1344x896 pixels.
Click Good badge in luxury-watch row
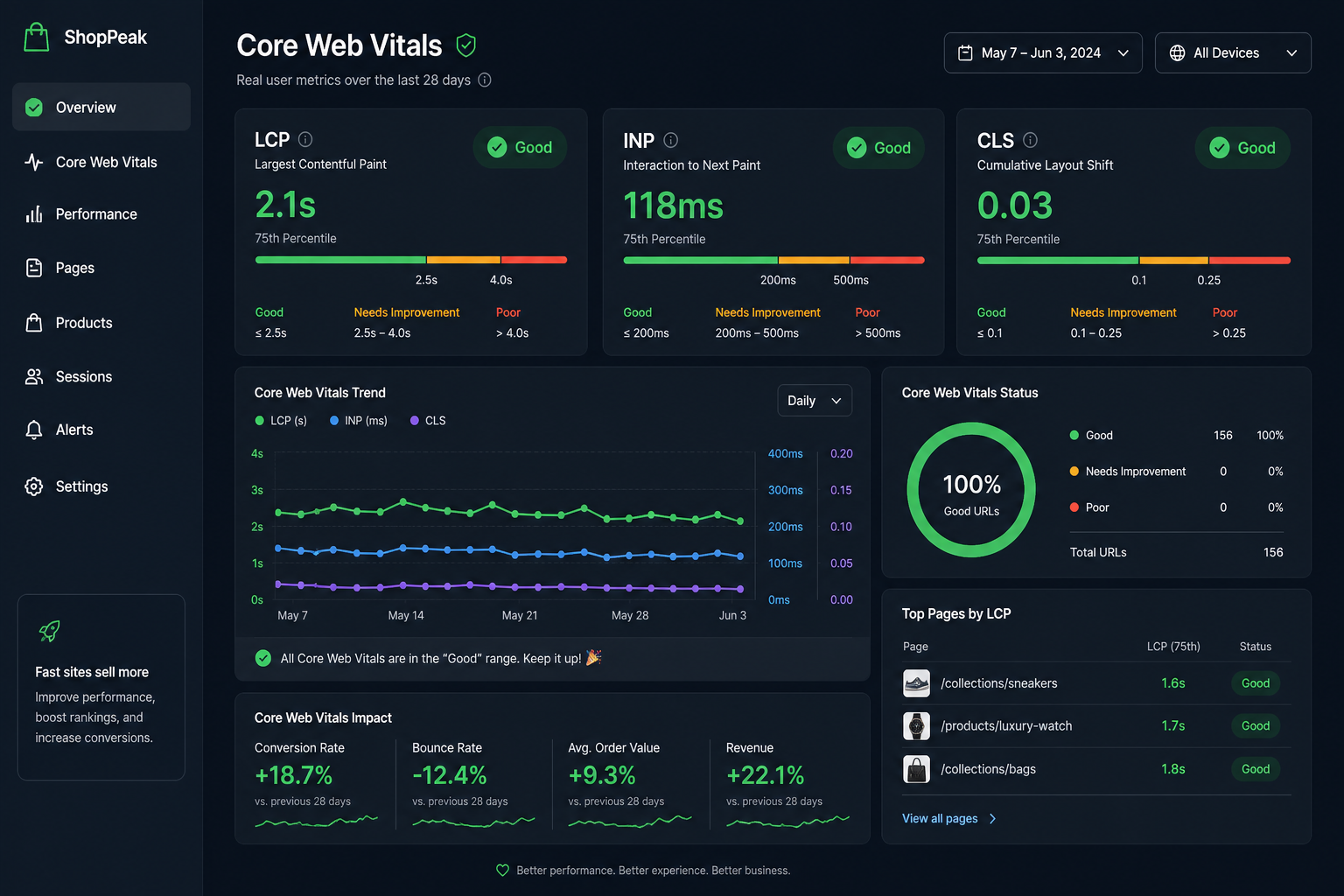click(x=1256, y=726)
